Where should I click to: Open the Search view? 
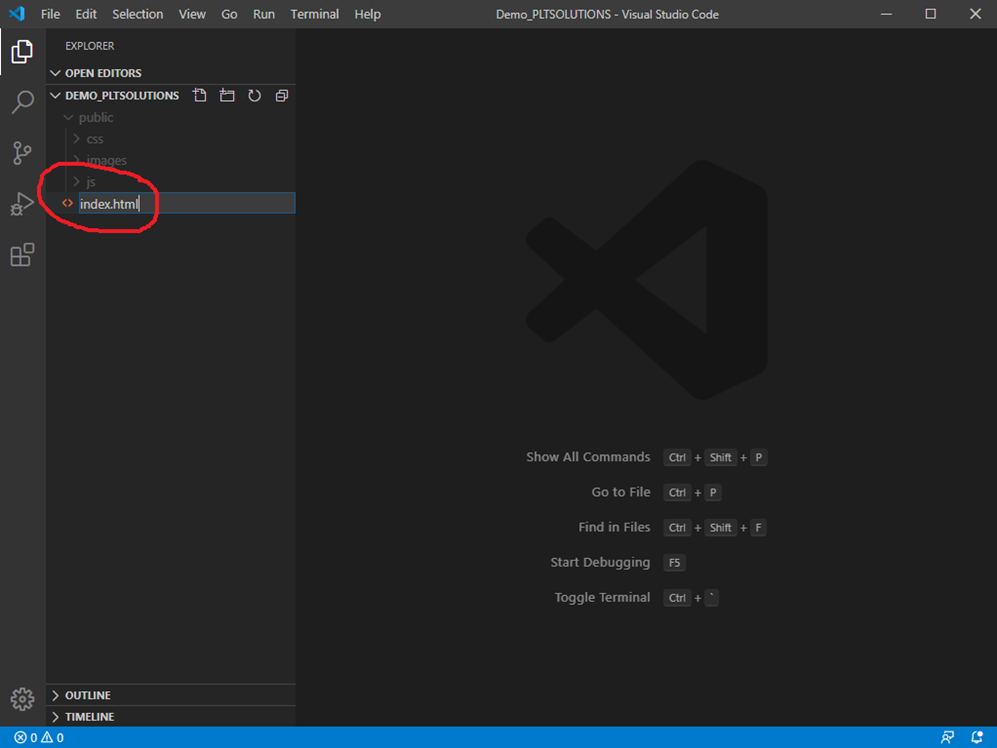click(22, 102)
